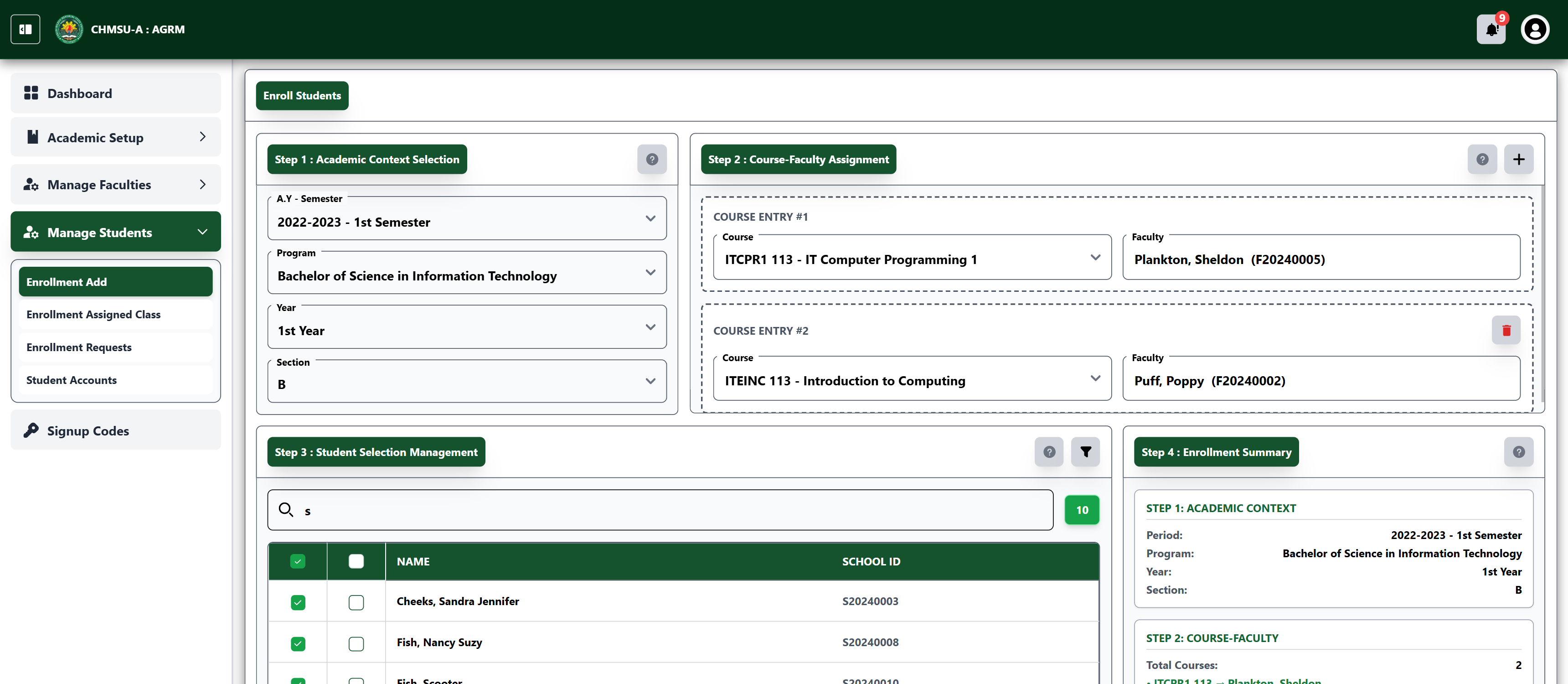Viewport: 1568px width, 684px height.
Task: Open the Section dropdown
Action: pyautogui.click(x=467, y=381)
